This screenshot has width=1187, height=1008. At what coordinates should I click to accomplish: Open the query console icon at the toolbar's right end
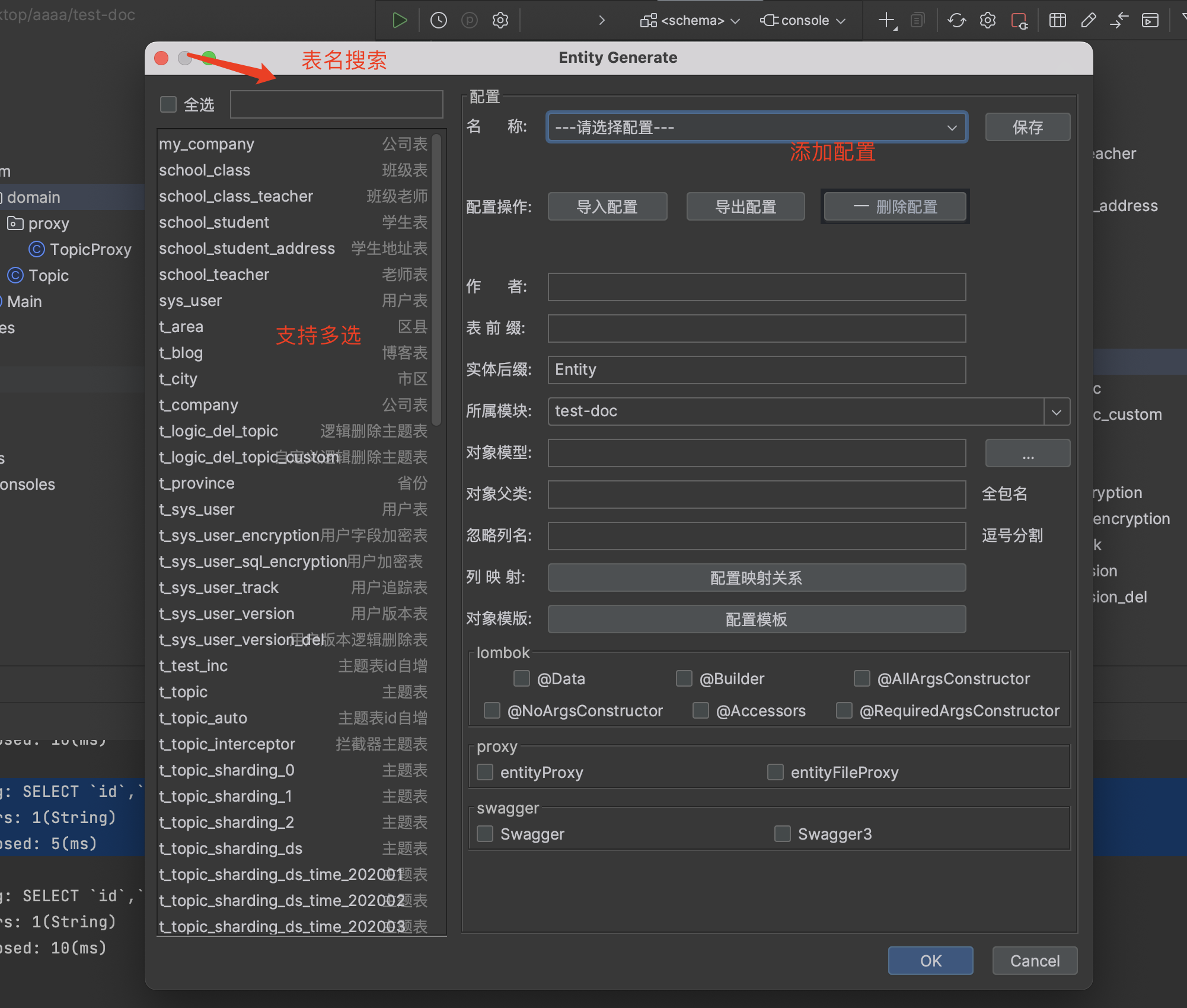[1150, 21]
